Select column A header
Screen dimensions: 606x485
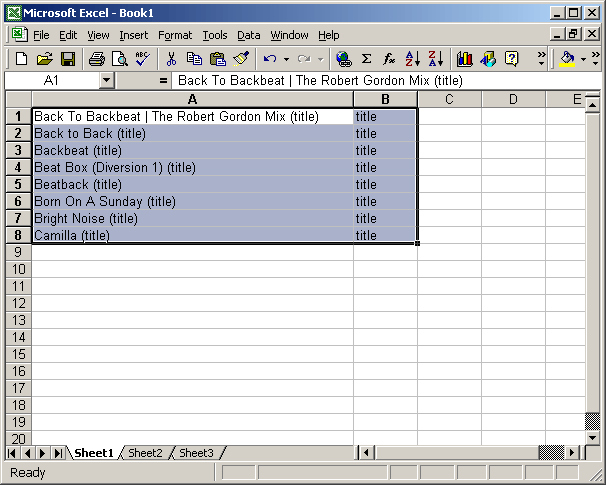click(x=192, y=99)
